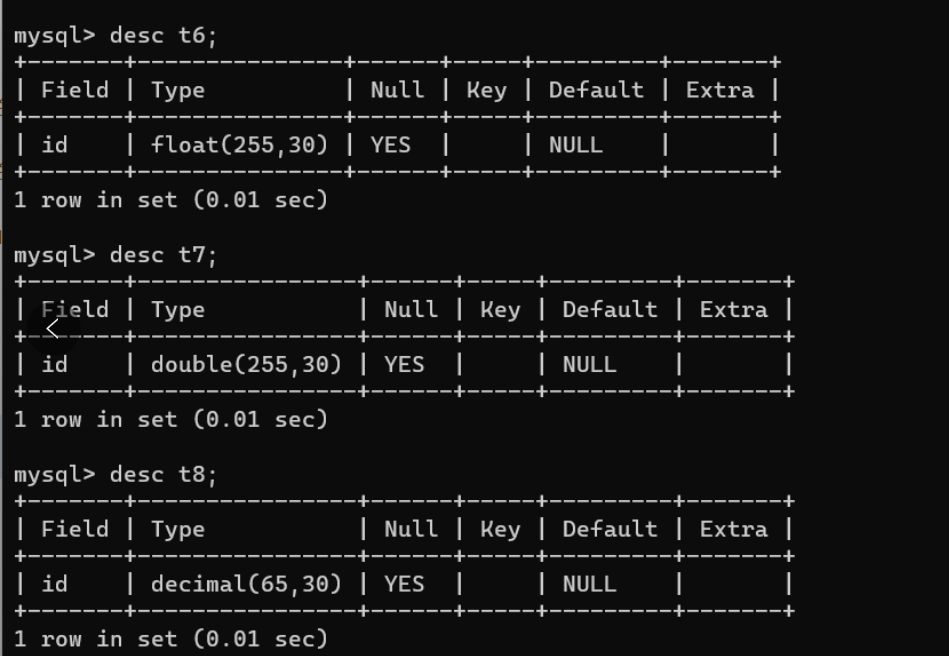The width and height of the screenshot is (950, 656).
Task: Click the Extra header in t8 table
Action: 733,529
